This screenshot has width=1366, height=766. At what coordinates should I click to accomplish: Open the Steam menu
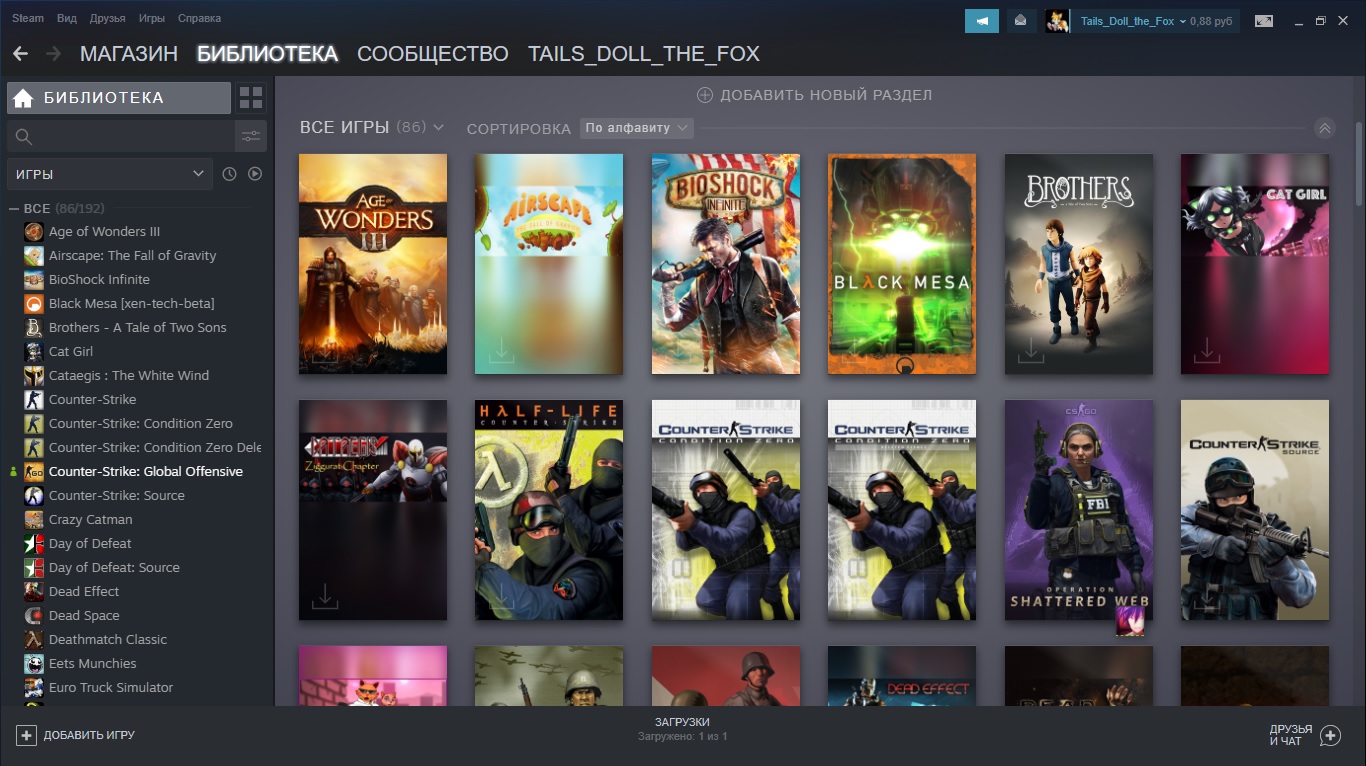coord(28,18)
